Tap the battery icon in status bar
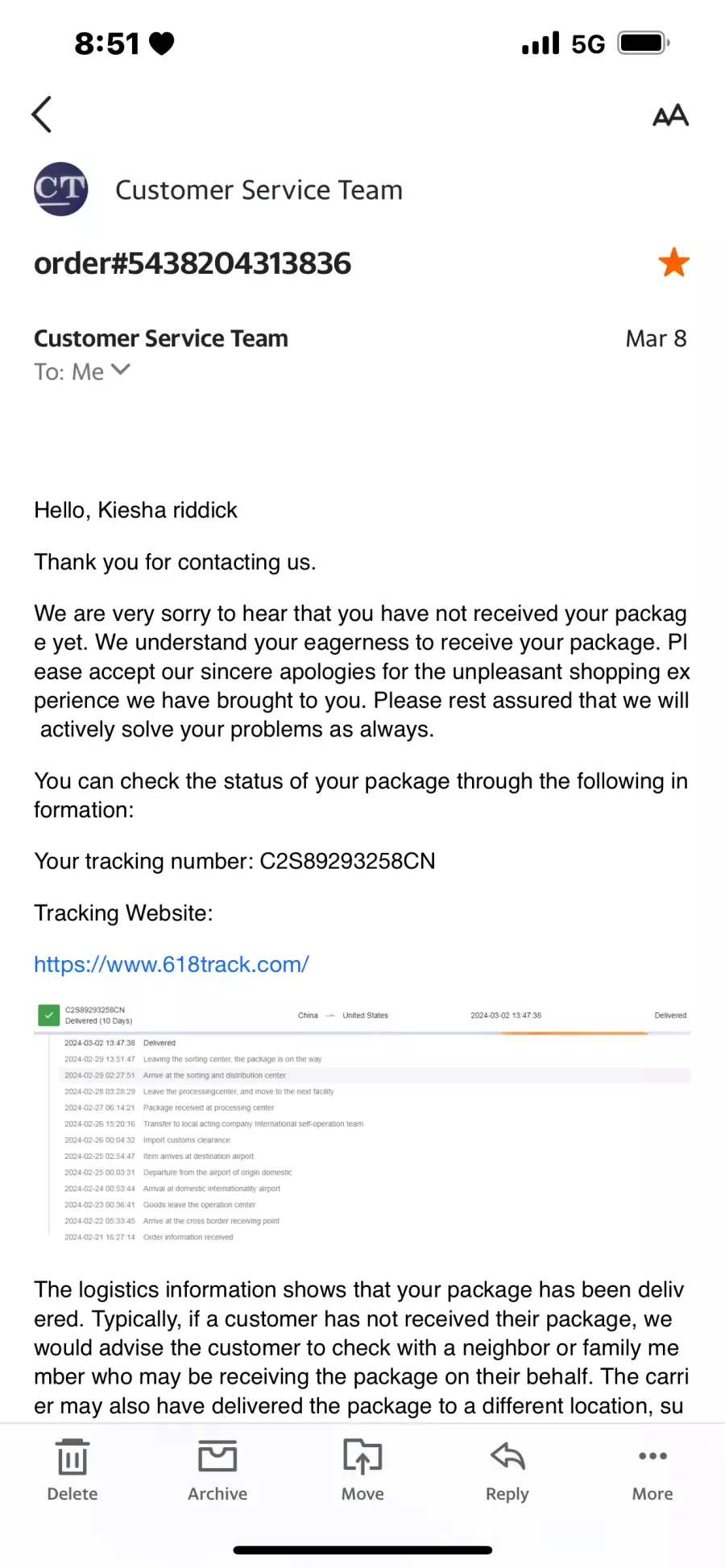This screenshot has height=1568, width=725. (644, 43)
